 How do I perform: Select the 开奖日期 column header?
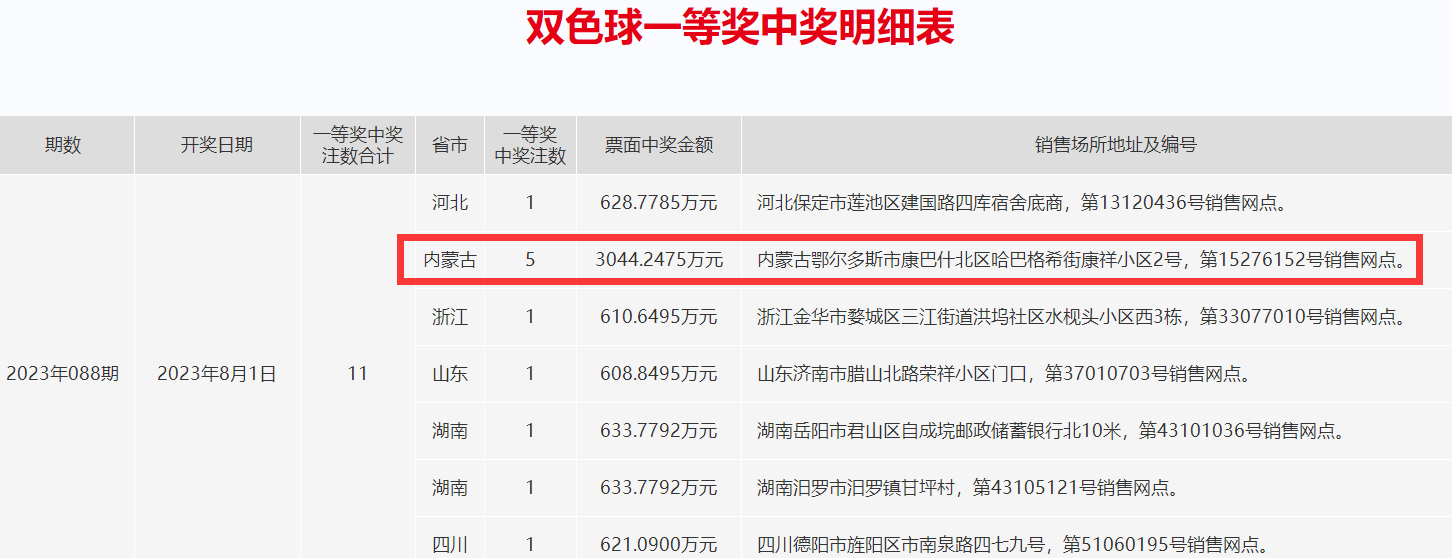point(217,145)
